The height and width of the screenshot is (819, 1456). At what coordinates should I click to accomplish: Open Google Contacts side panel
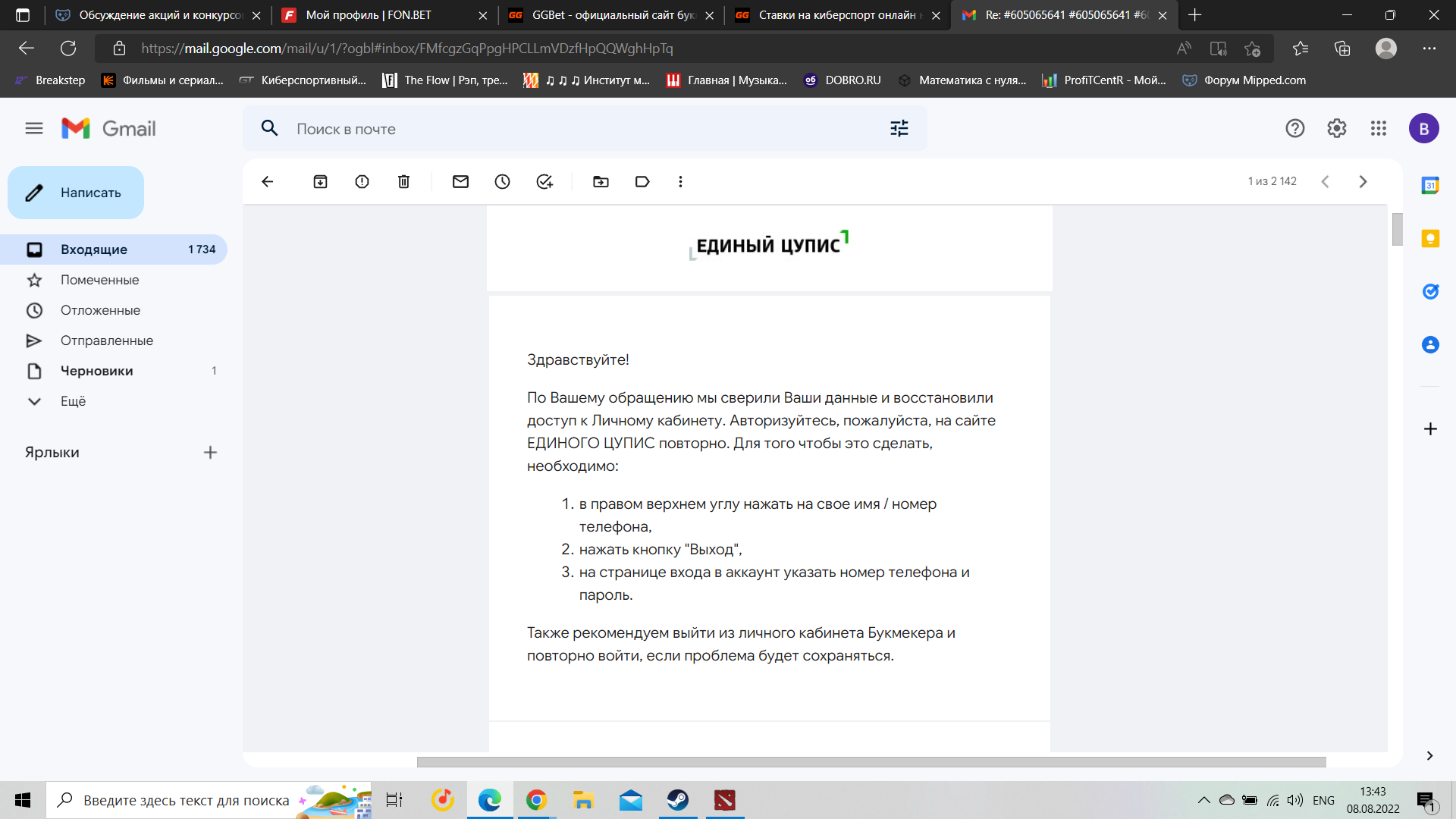click(x=1430, y=345)
